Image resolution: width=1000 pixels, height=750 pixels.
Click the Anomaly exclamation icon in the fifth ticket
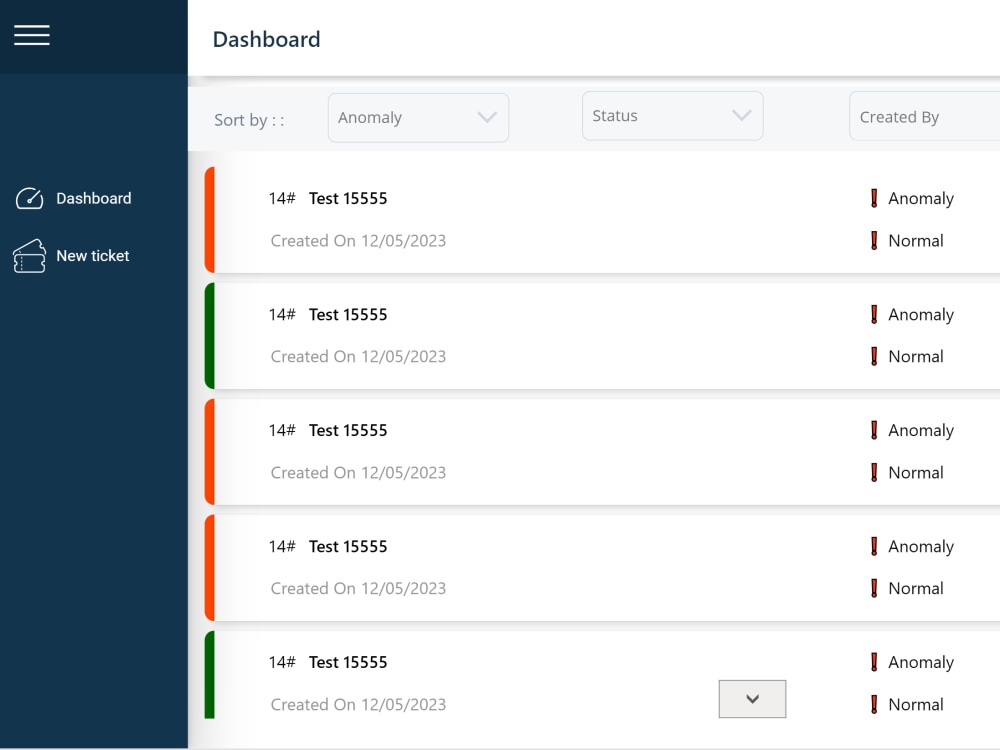(874, 662)
